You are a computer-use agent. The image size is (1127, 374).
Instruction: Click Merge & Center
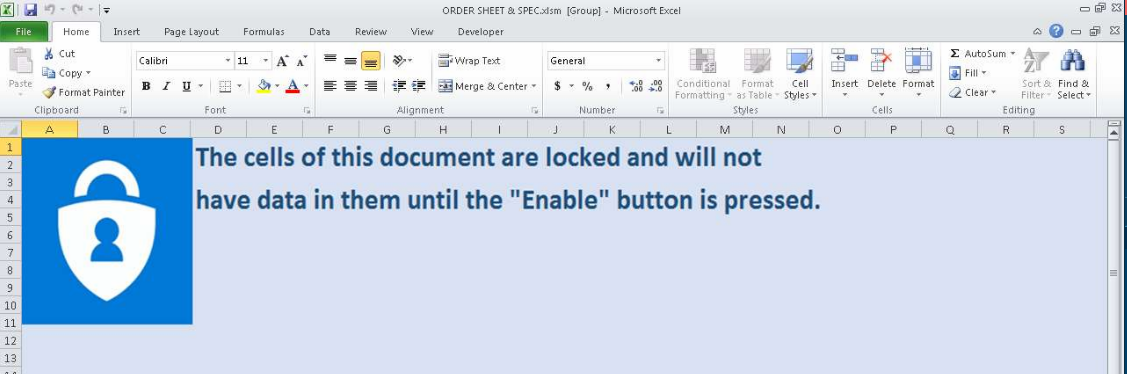[482, 86]
